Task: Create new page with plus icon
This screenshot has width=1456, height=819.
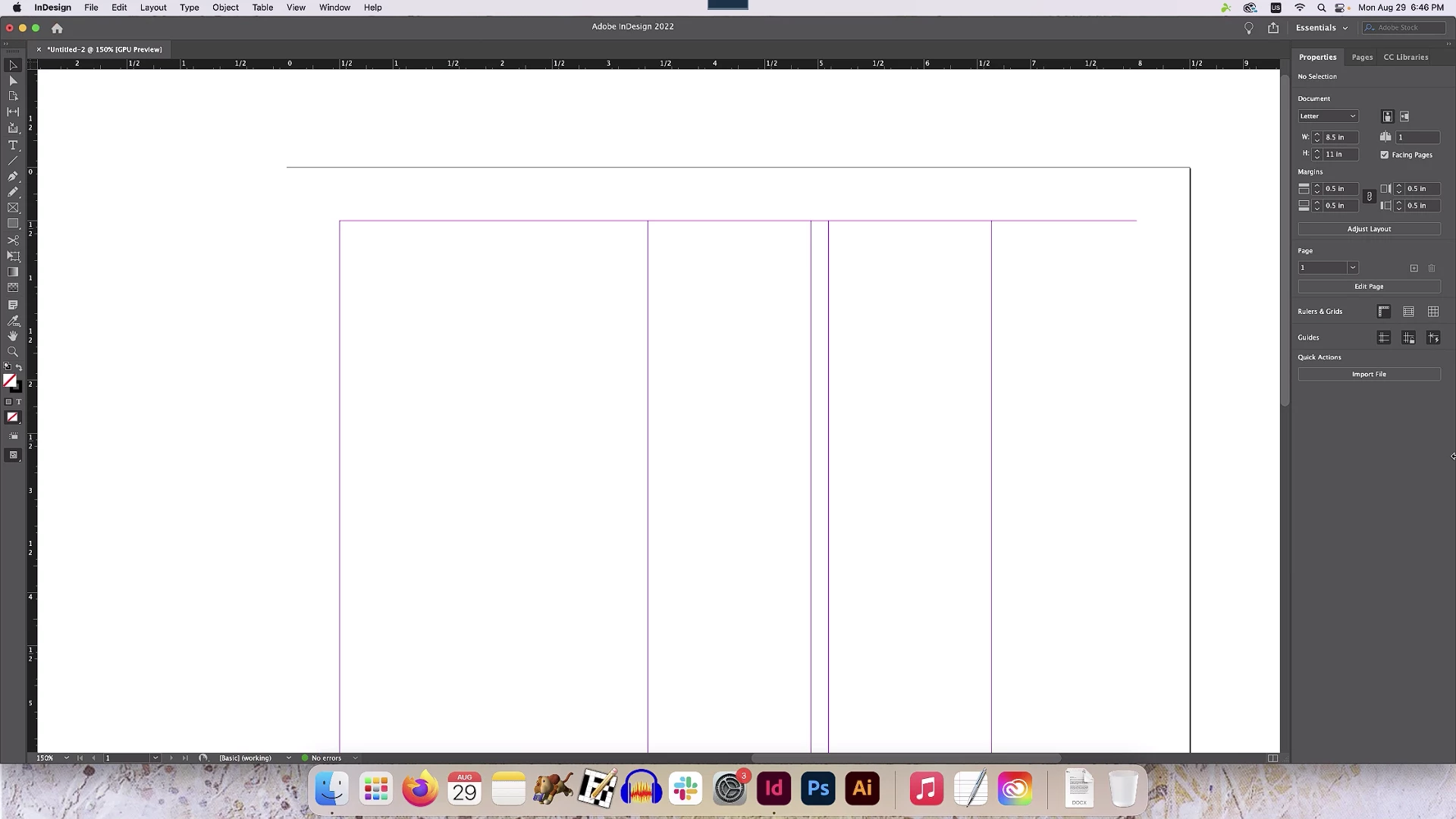Action: (1414, 268)
